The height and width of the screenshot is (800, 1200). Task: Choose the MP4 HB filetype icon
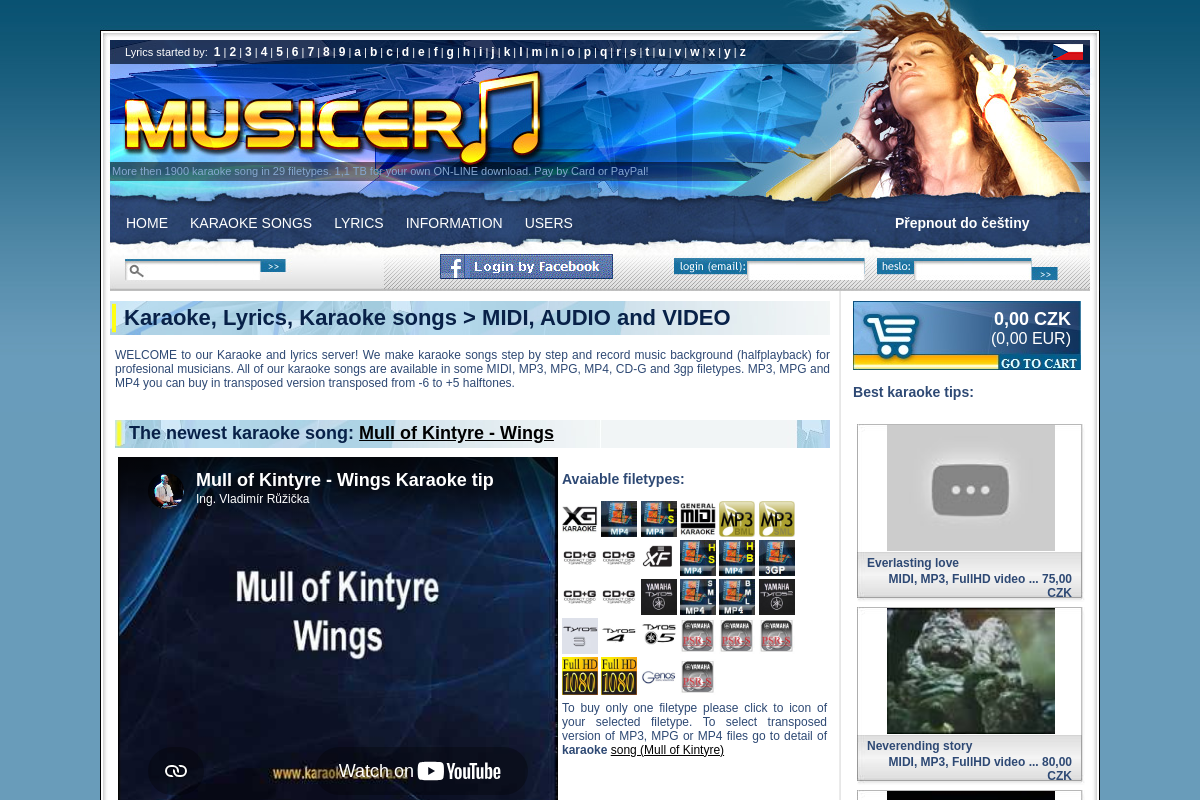(737, 558)
